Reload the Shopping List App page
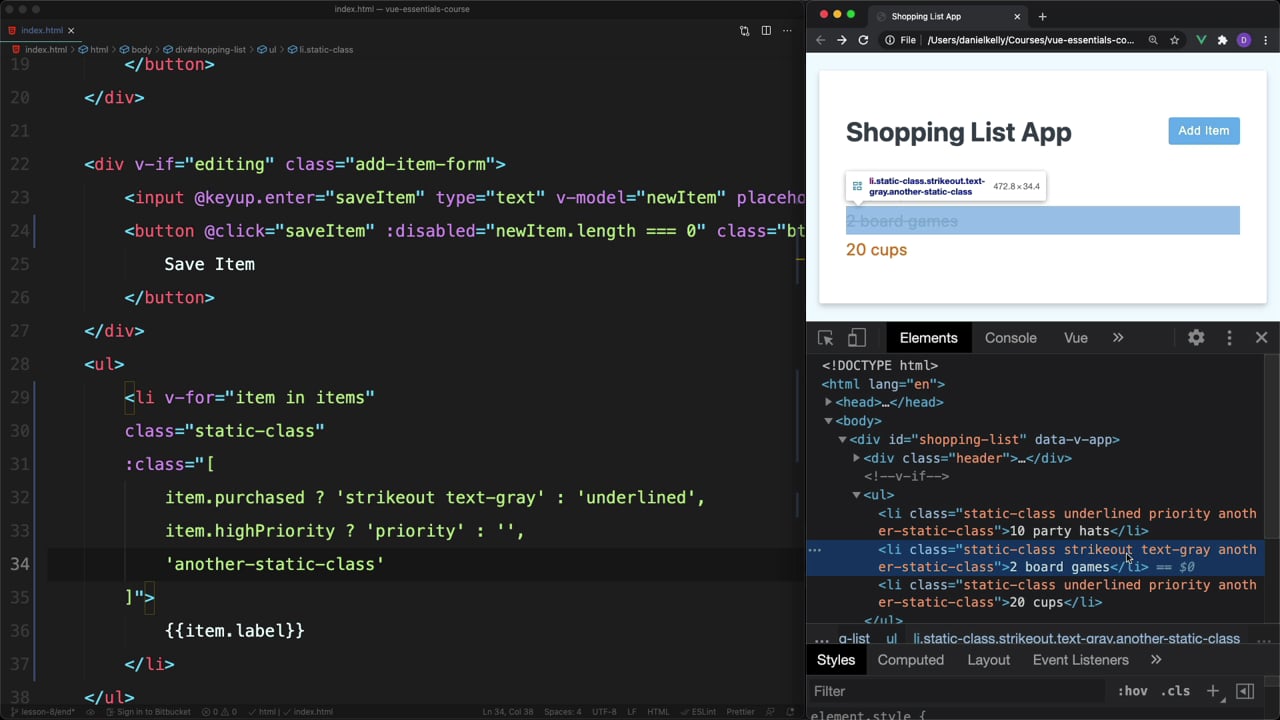Screen dimensions: 1280x720 click(863, 40)
